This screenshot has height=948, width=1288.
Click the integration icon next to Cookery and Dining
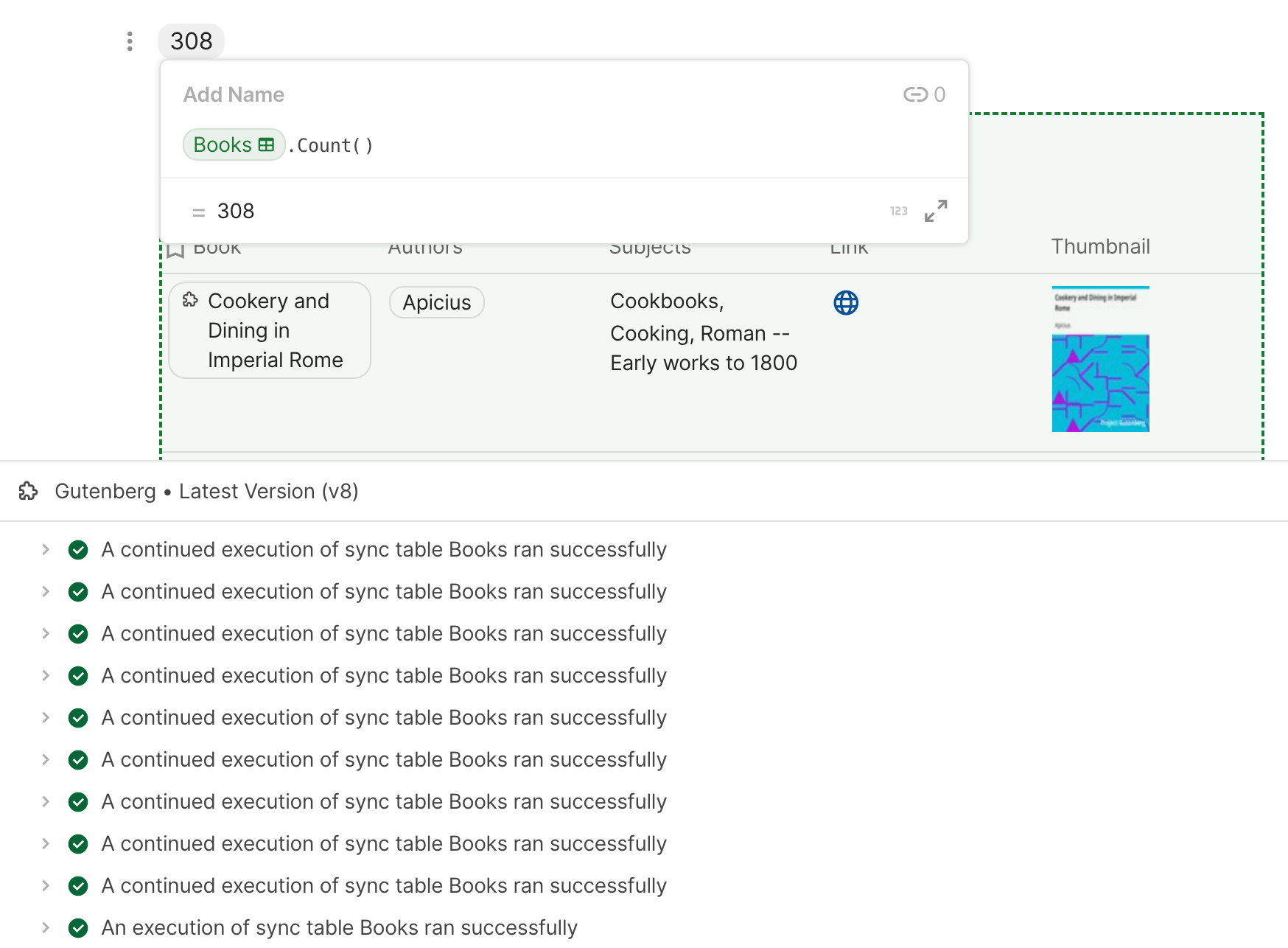[x=191, y=300]
